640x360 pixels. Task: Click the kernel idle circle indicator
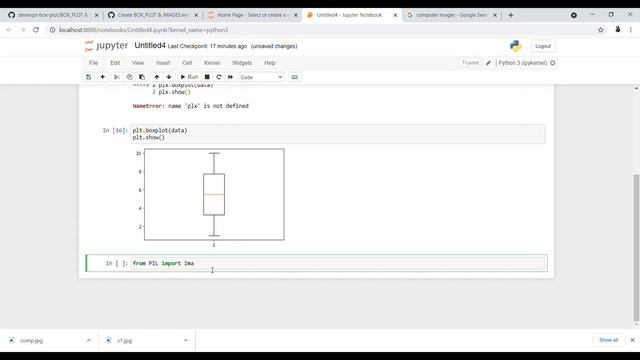[553, 63]
